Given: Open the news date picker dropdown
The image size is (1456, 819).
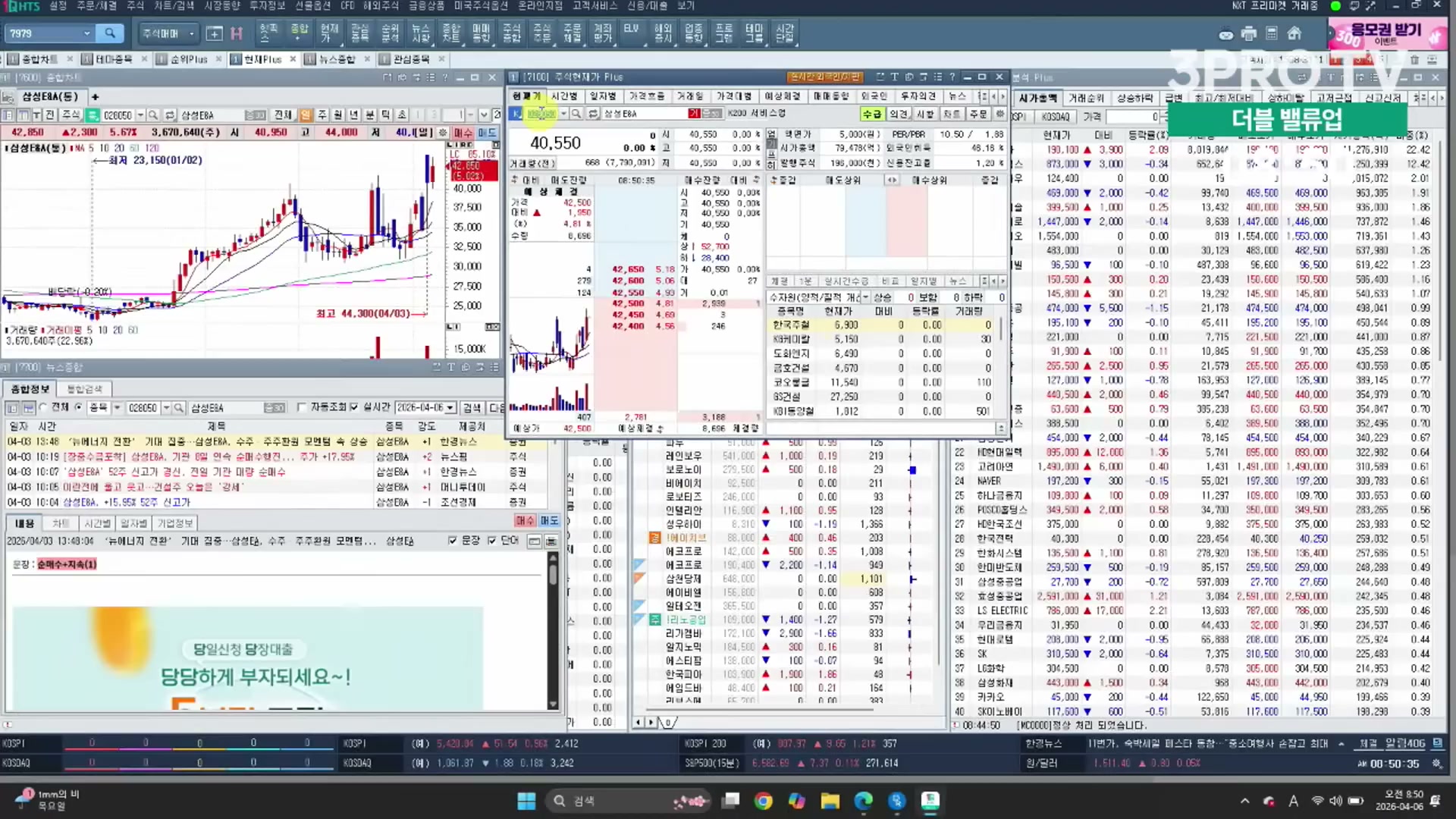Looking at the screenshot, I should (450, 408).
